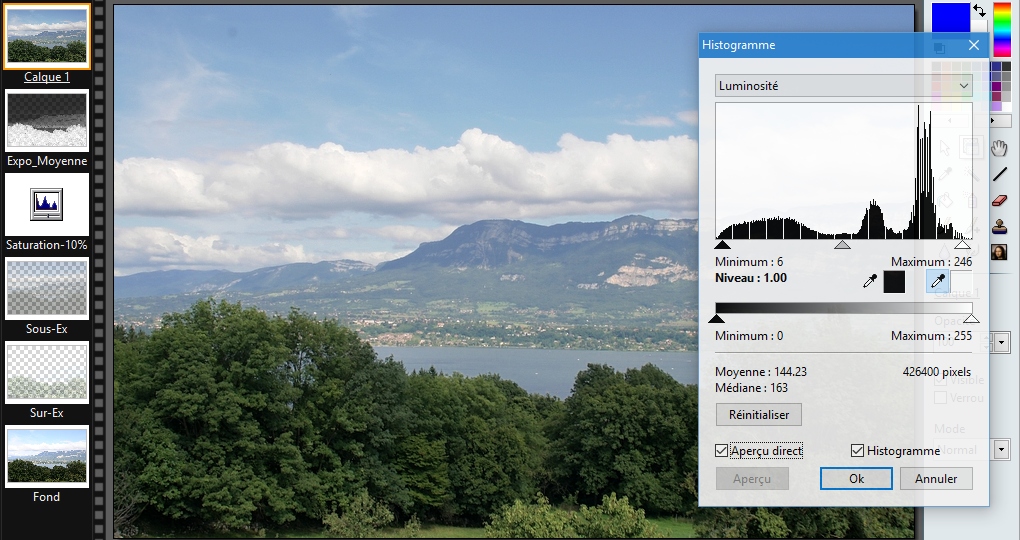Select the Sous-Ex layer thumbnail
The height and width of the screenshot is (540, 1020).
47,288
